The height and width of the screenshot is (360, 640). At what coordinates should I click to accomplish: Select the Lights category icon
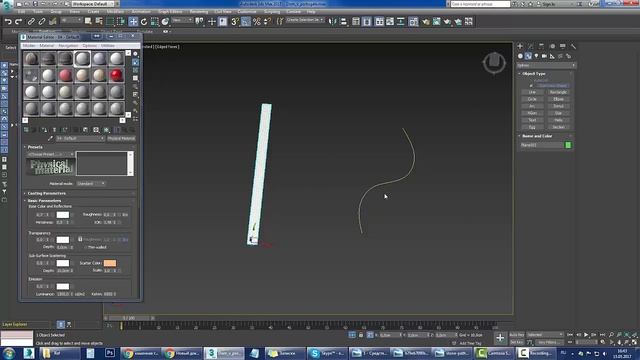tap(536, 56)
